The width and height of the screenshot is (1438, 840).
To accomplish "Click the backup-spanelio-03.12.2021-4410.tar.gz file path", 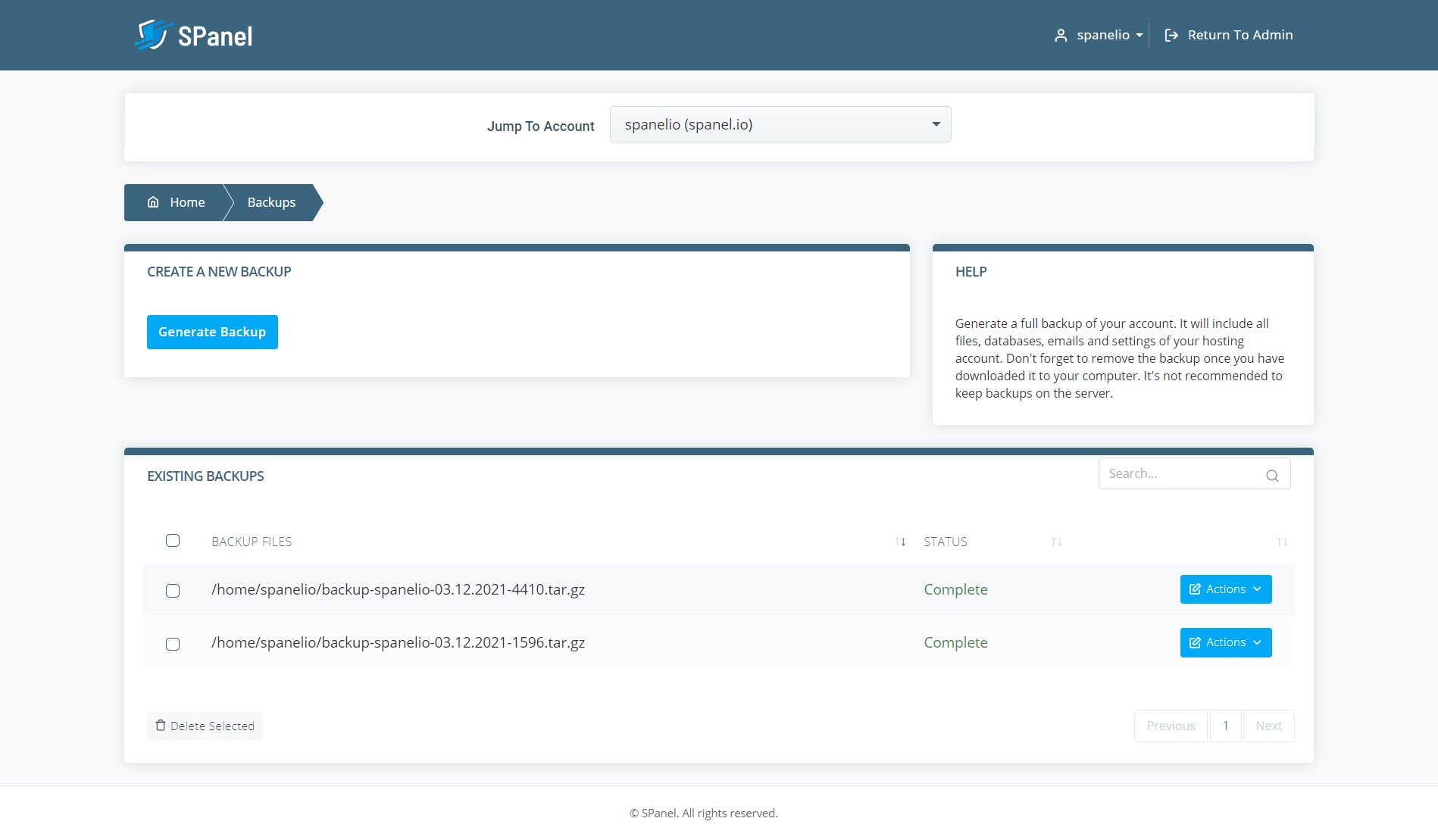I will click(x=398, y=589).
